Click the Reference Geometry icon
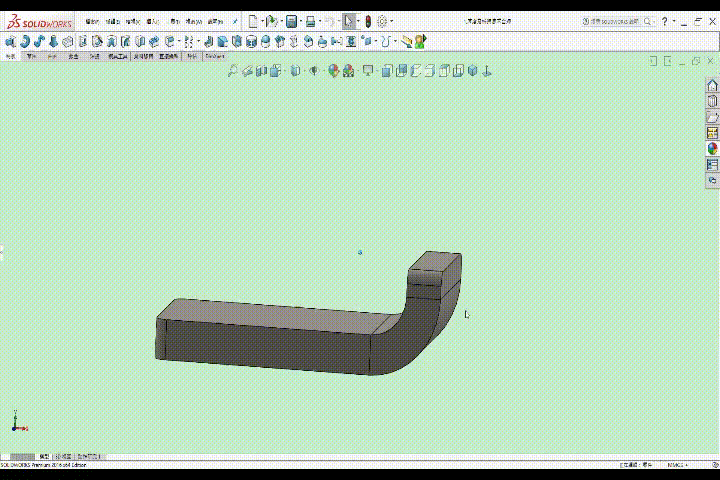Screen dimensions: 720x480 pos(366,42)
